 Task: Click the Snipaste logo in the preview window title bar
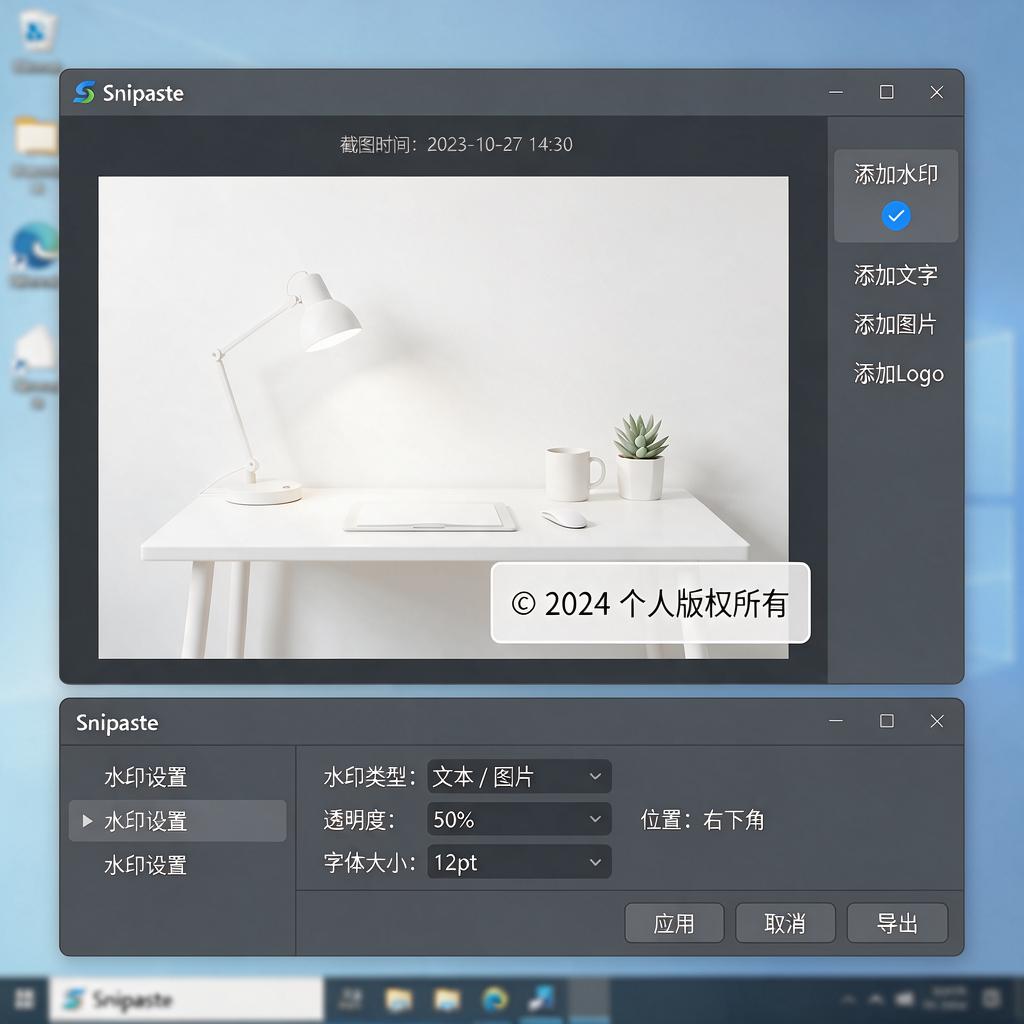[x=84, y=93]
